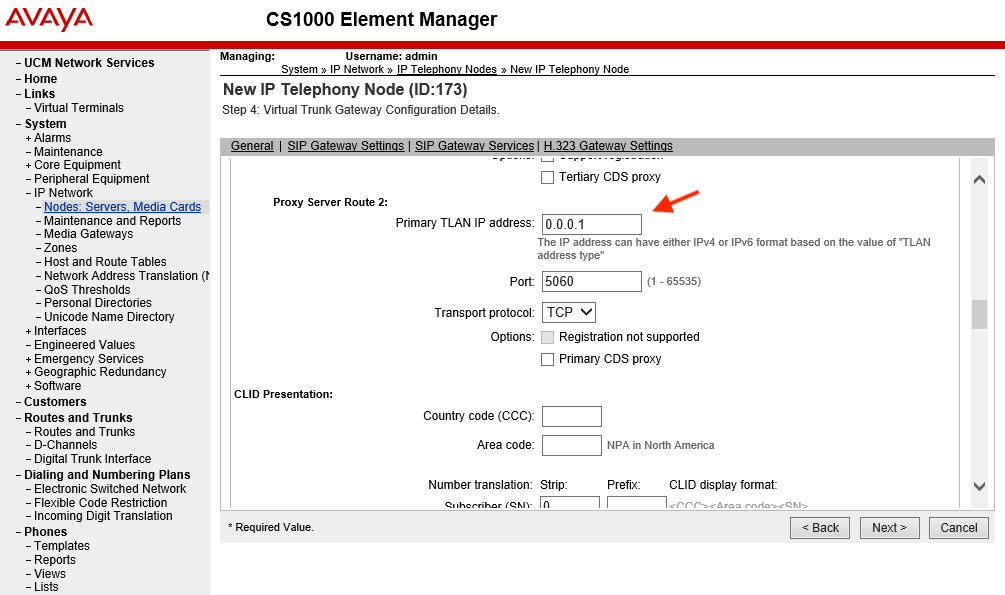Open Digital Trunk Interface

point(92,459)
